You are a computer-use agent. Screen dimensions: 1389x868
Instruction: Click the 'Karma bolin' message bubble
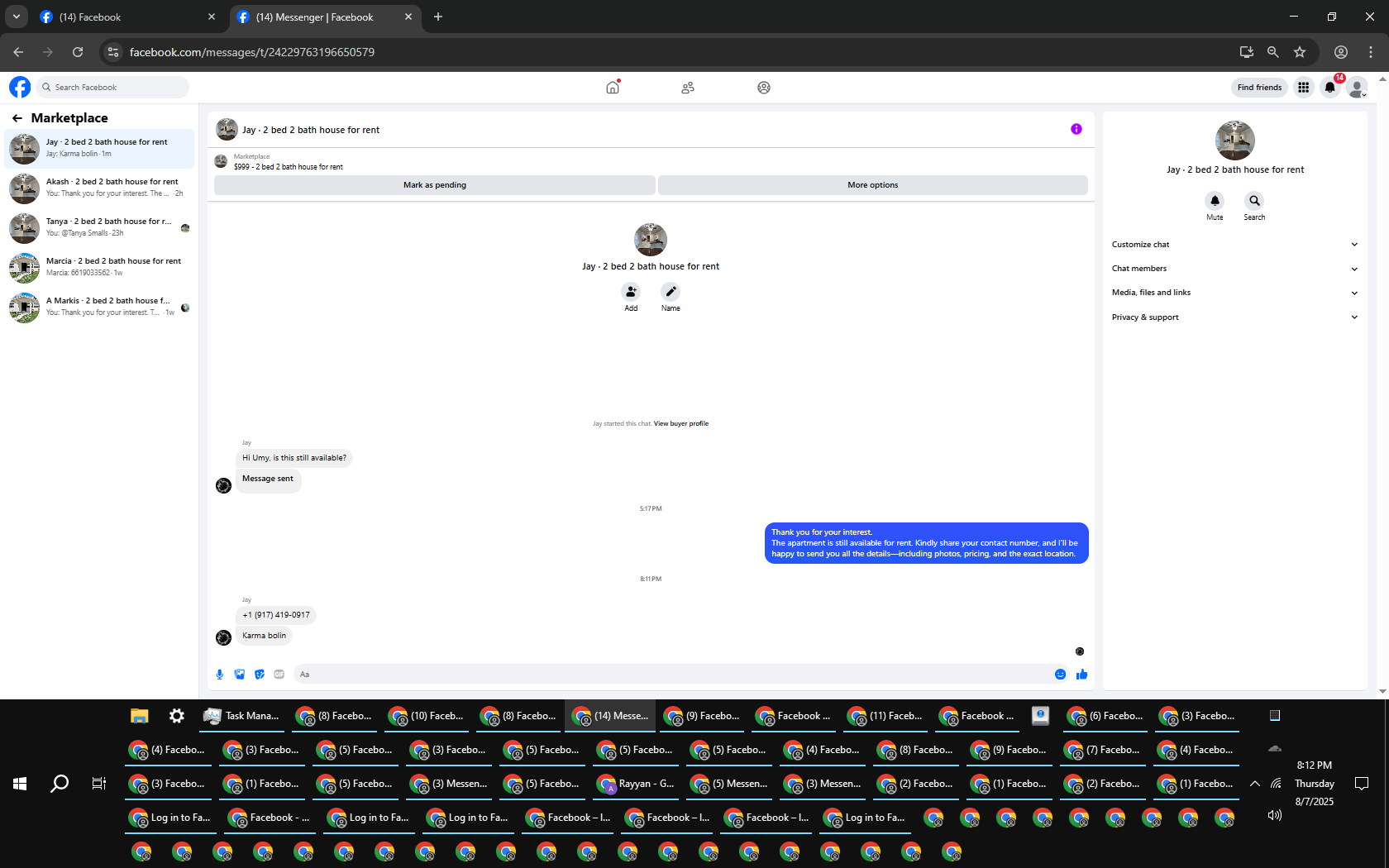pyautogui.click(x=265, y=636)
